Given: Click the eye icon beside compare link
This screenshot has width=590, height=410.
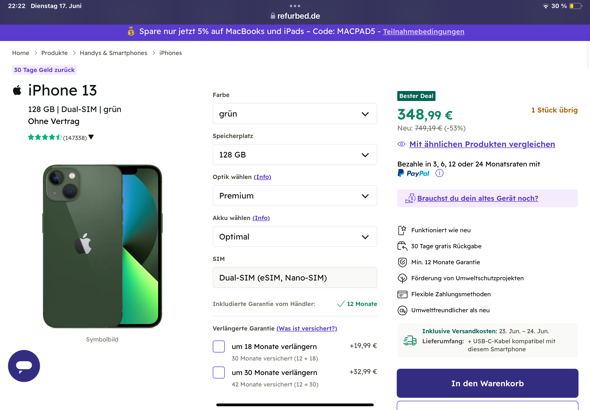Looking at the screenshot, I should point(401,144).
